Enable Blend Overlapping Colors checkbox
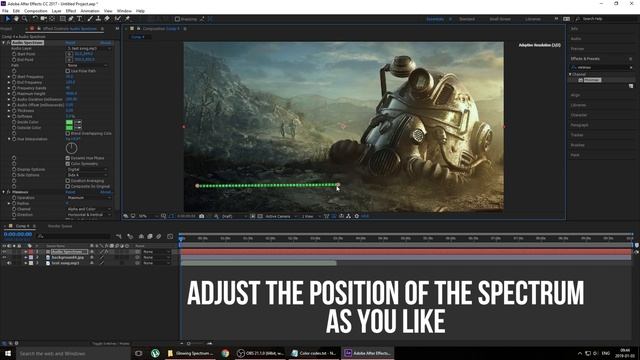Screen dimensions: 640x360 (x=68, y=133)
